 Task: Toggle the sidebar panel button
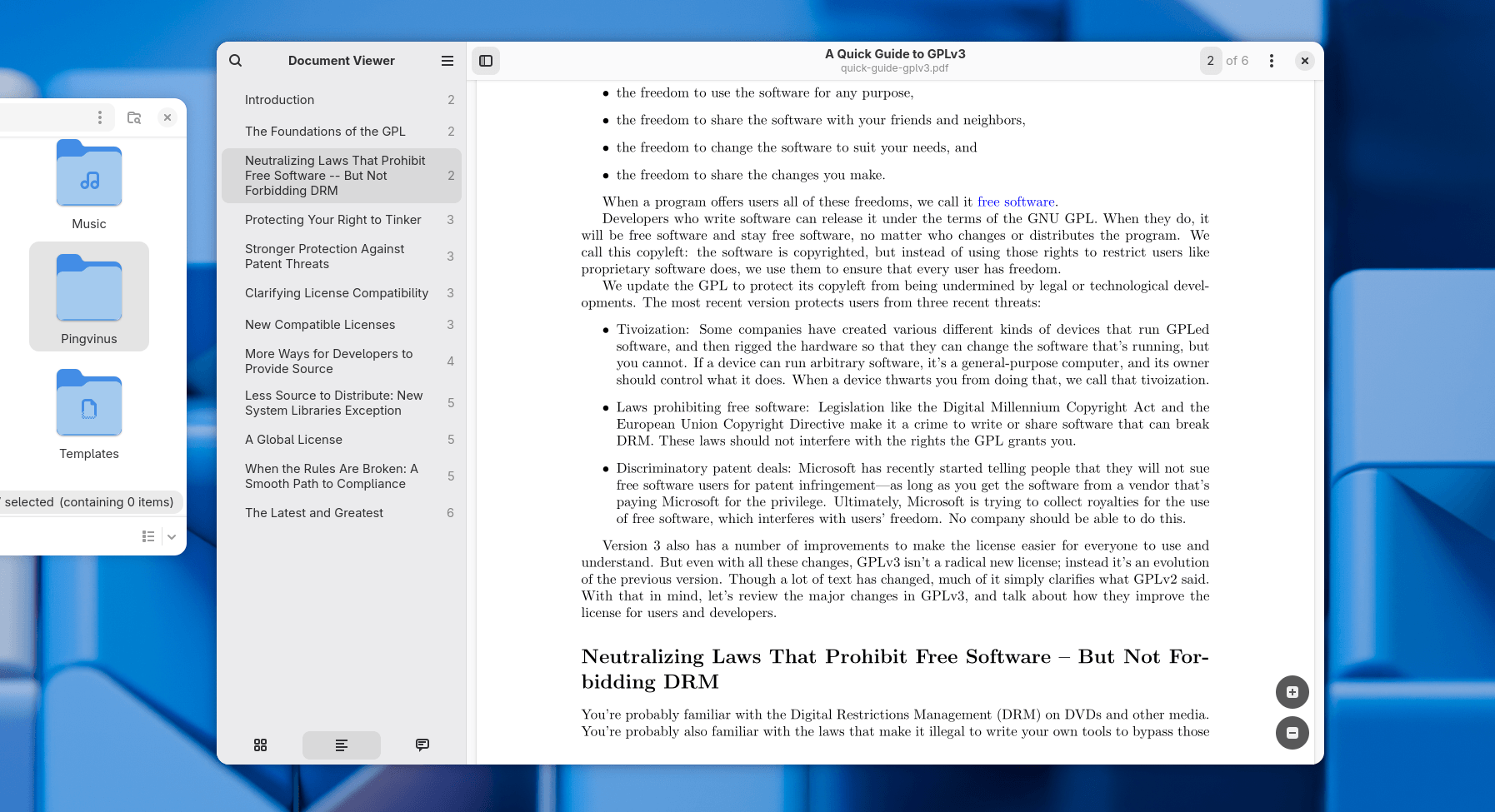pos(486,61)
